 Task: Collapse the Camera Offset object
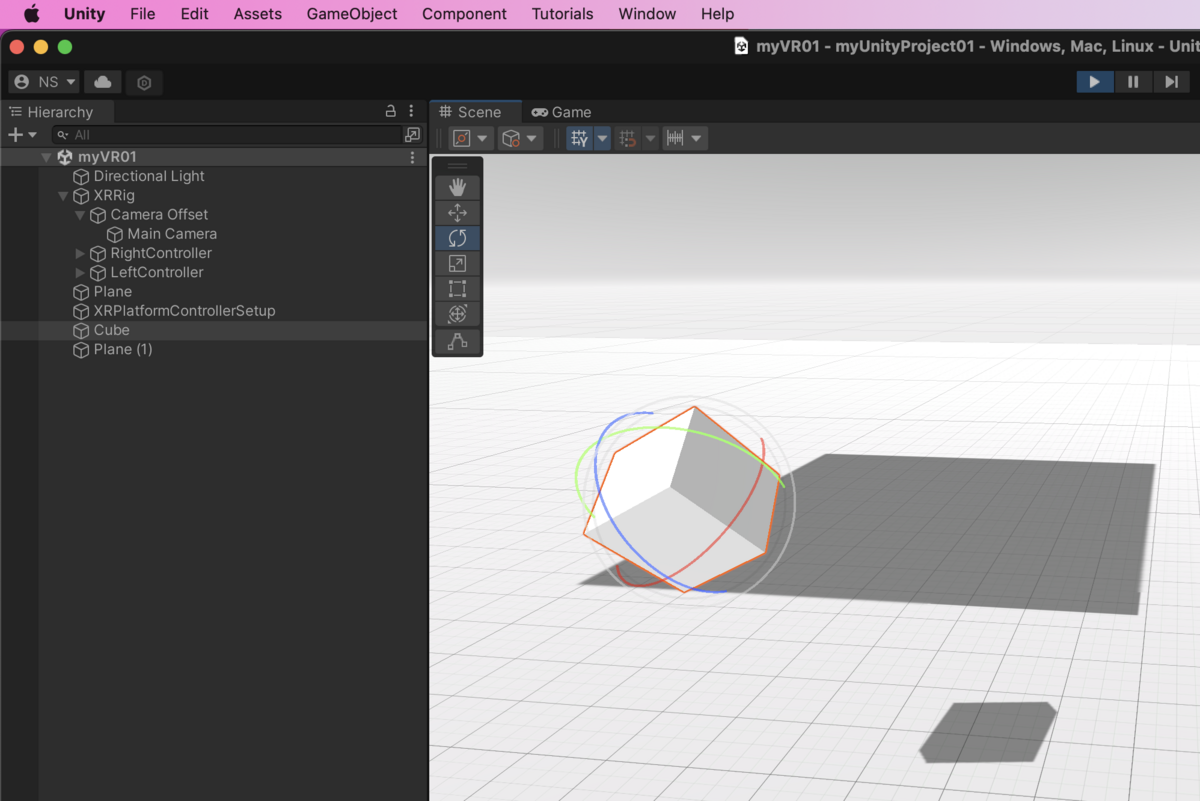80,215
